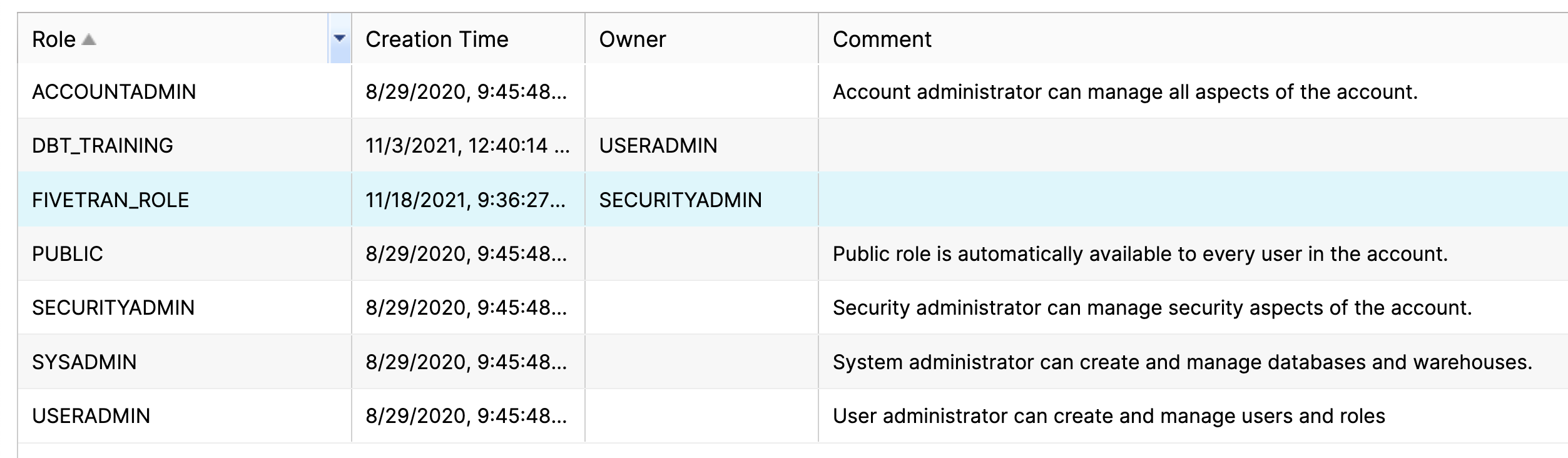Click the Comment column header

pos(882,39)
